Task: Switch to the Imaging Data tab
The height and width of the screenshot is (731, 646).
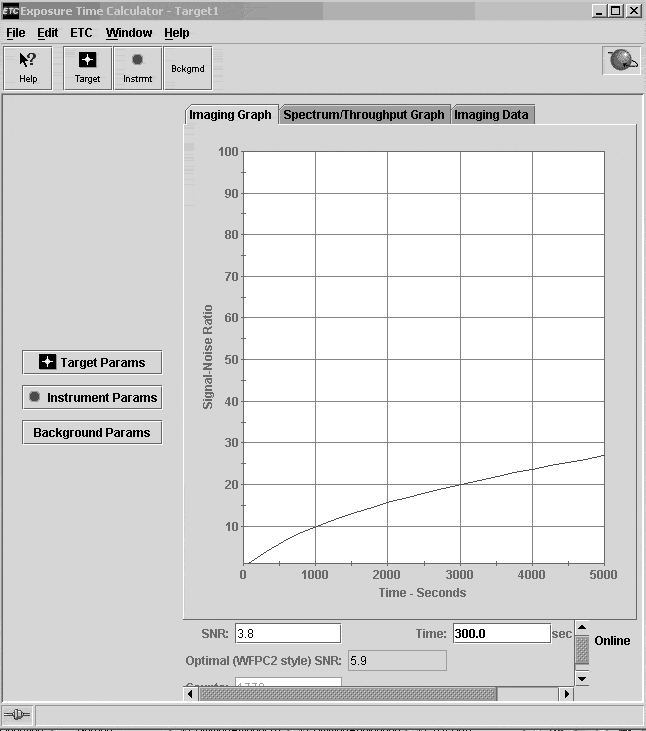Action: (491, 114)
